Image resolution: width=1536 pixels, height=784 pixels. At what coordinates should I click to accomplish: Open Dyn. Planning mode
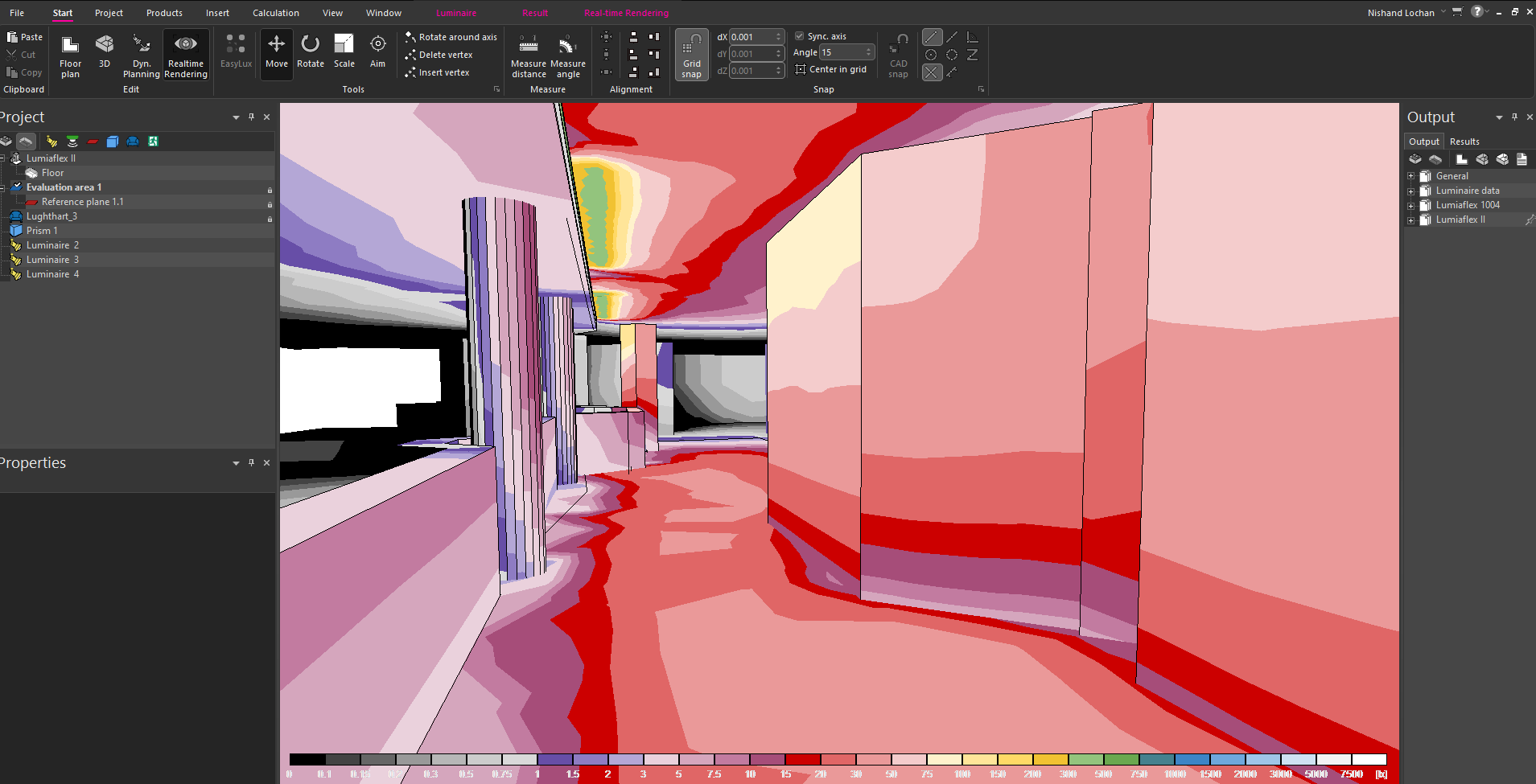[x=142, y=55]
